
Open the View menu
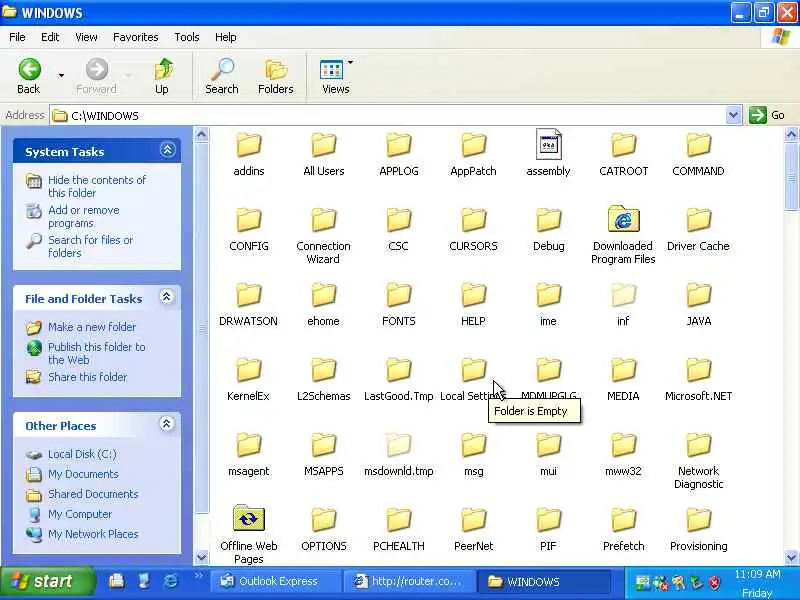point(86,37)
